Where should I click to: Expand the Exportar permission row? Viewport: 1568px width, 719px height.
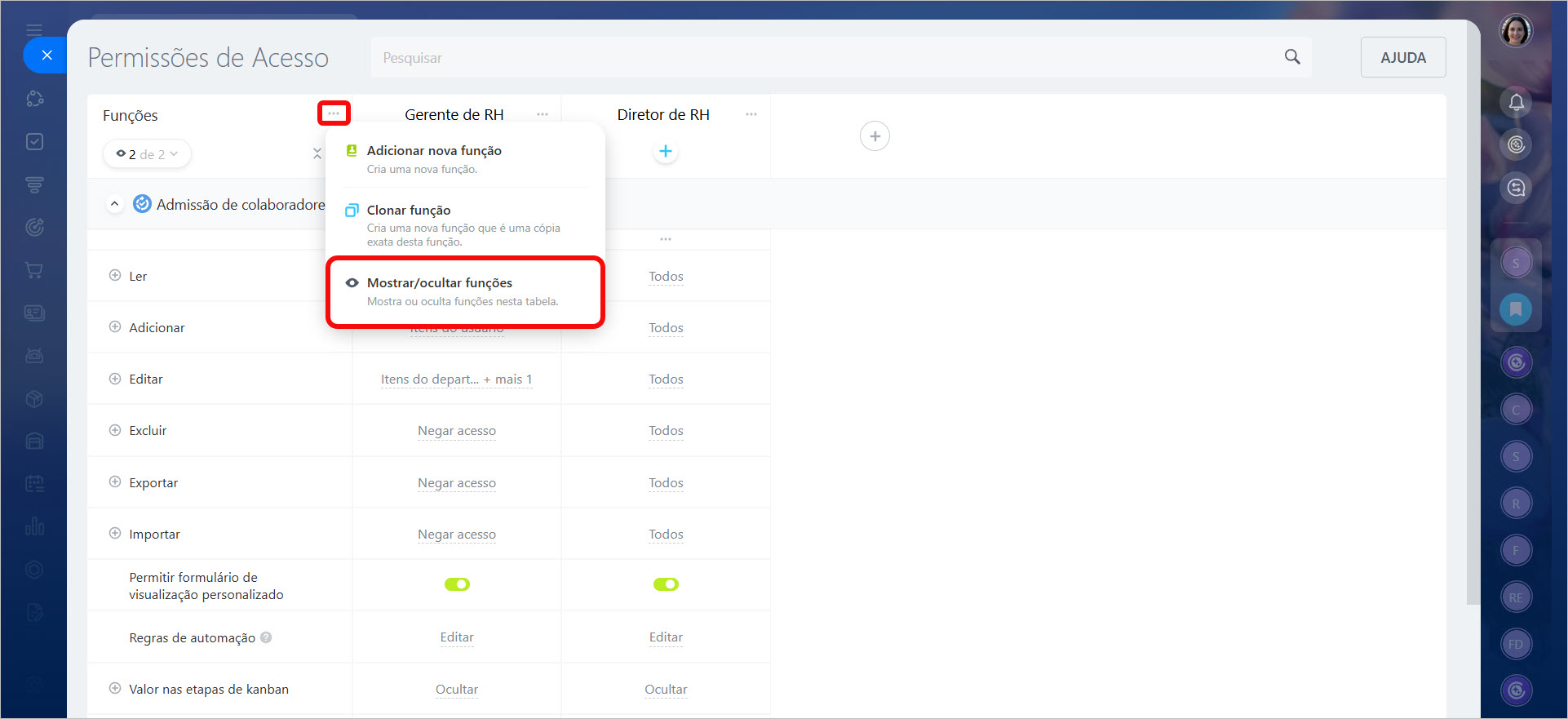tap(115, 482)
